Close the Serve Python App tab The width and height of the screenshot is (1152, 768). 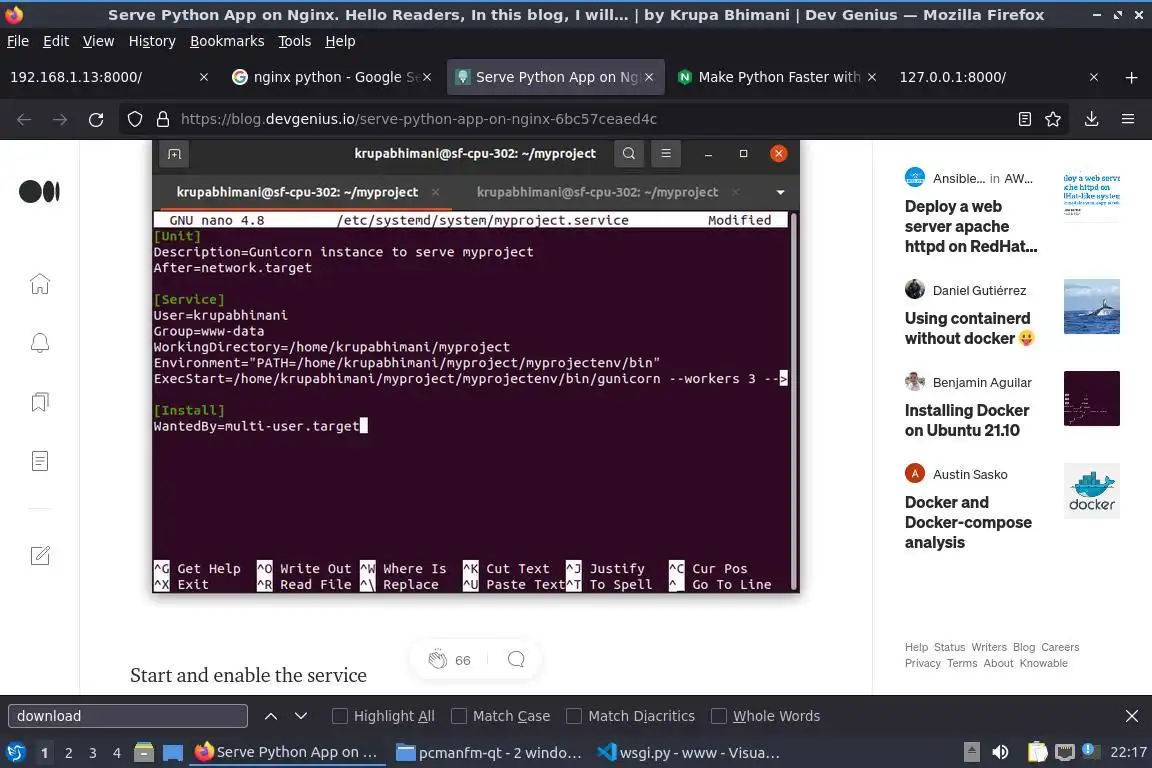pyautogui.click(x=649, y=77)
